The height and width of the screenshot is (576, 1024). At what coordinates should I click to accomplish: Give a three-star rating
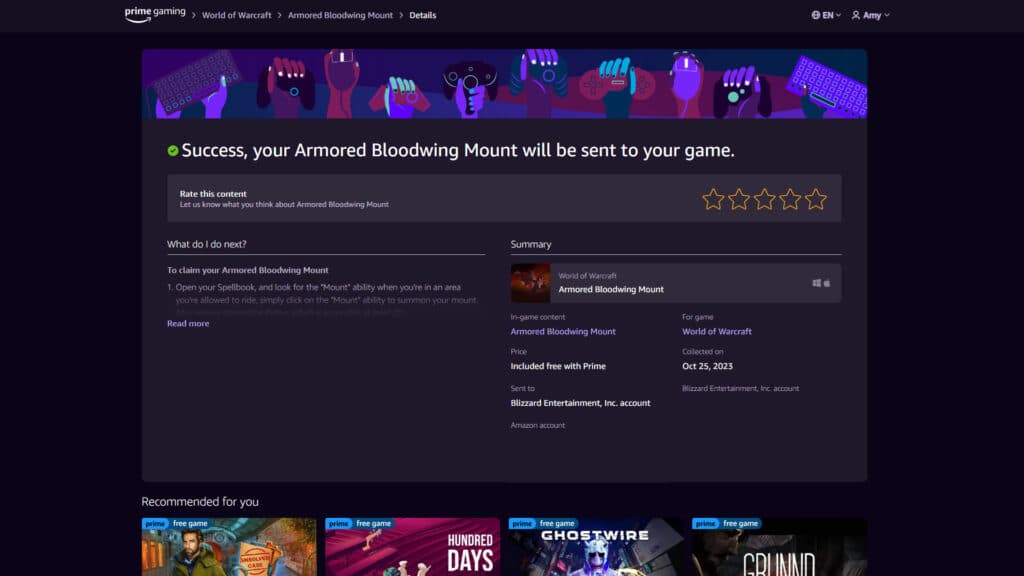click(x=765, y=199)
